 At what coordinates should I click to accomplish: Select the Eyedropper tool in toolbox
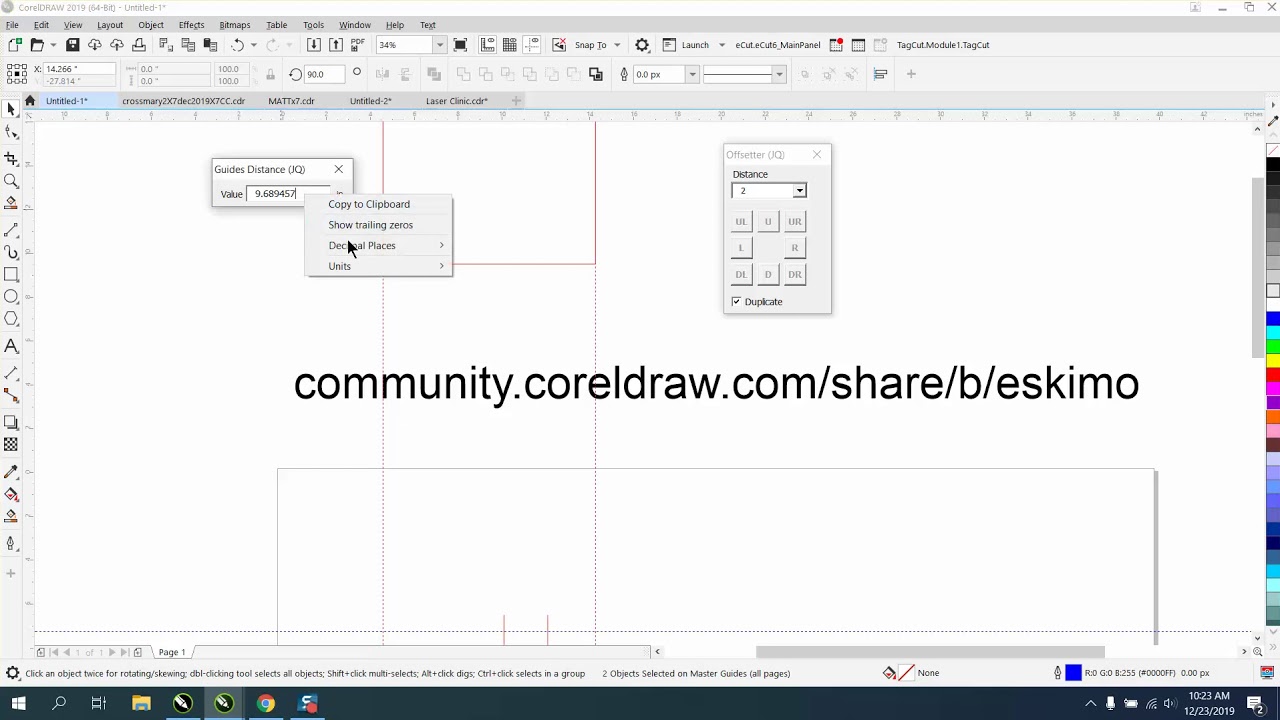11,471
